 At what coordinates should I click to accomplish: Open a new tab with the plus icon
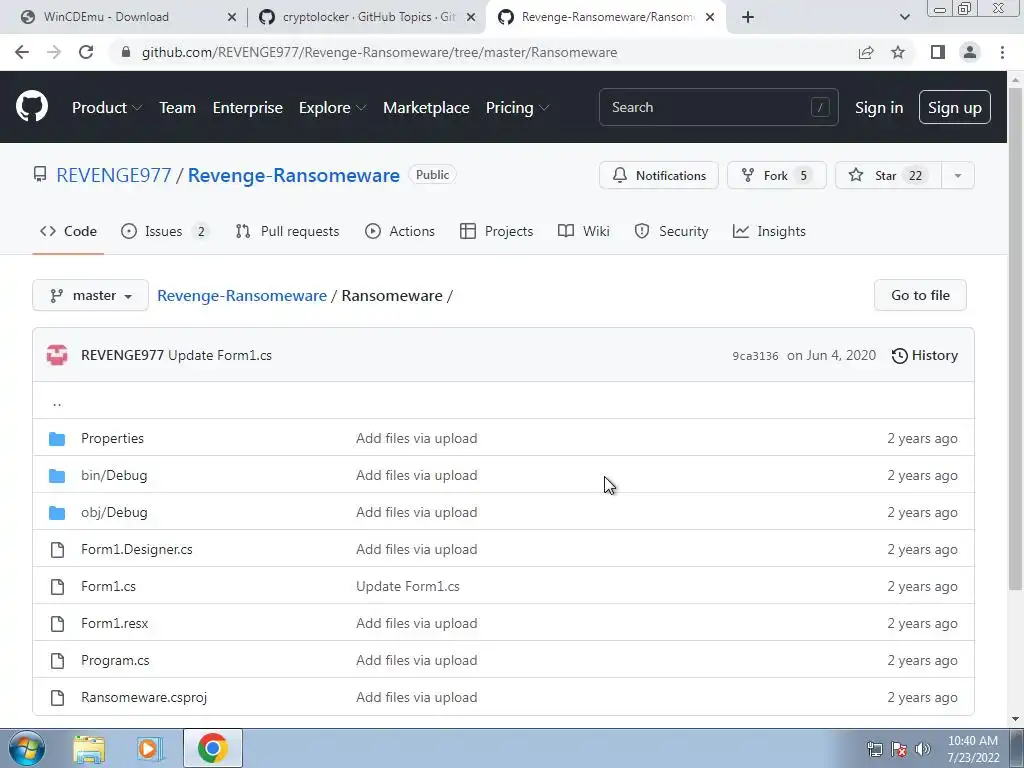[x=748, y=17]
